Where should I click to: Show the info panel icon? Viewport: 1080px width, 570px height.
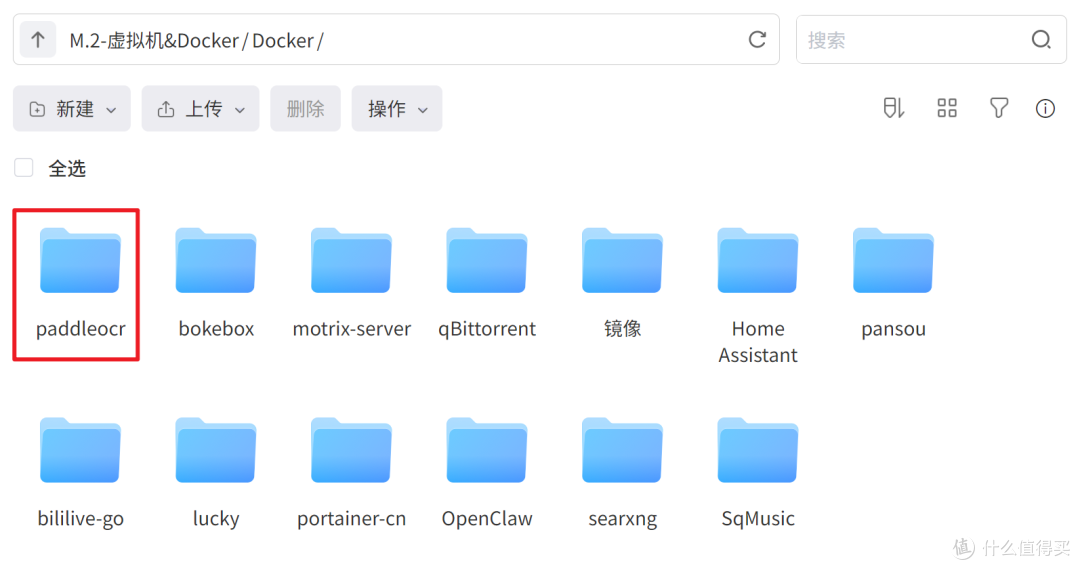tap(1045, 108)
